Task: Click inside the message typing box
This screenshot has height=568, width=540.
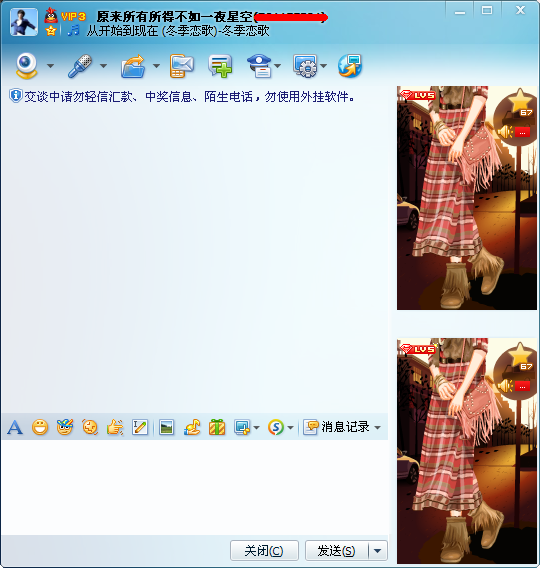Action: 194,487
